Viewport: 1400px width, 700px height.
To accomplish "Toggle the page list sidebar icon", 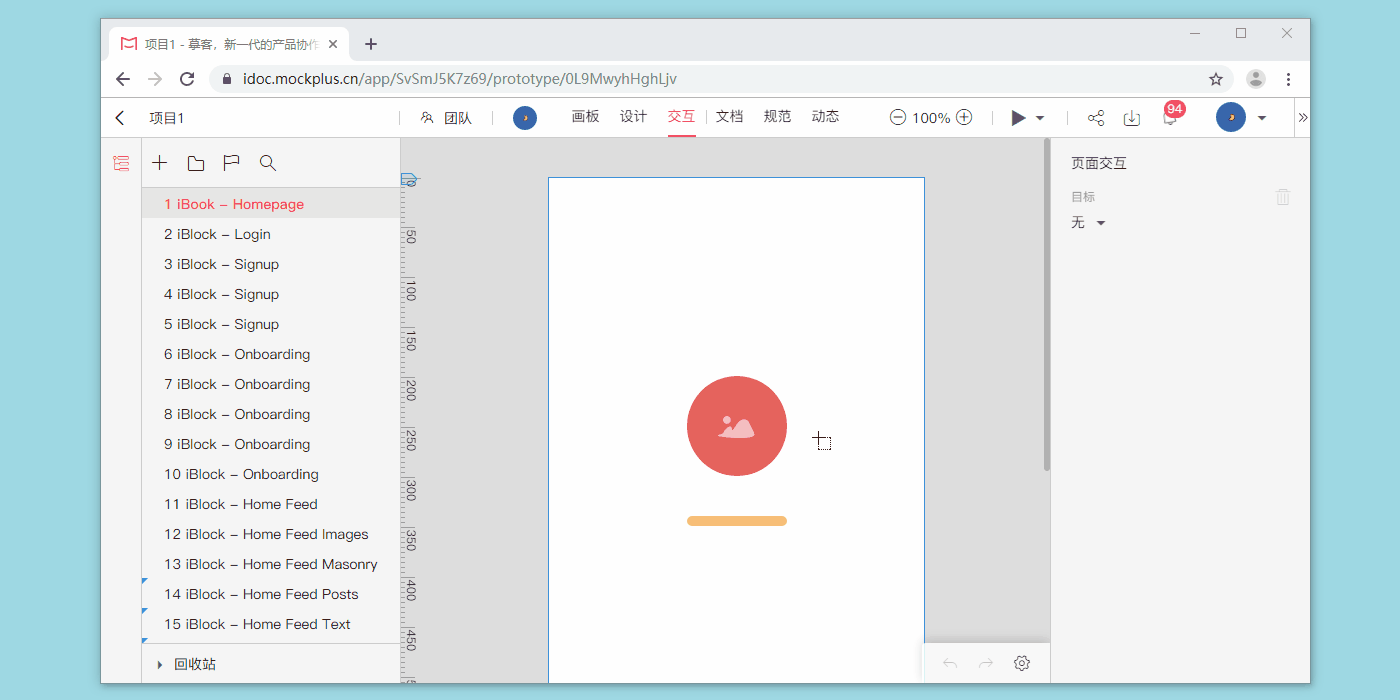I will pos(121,163).
